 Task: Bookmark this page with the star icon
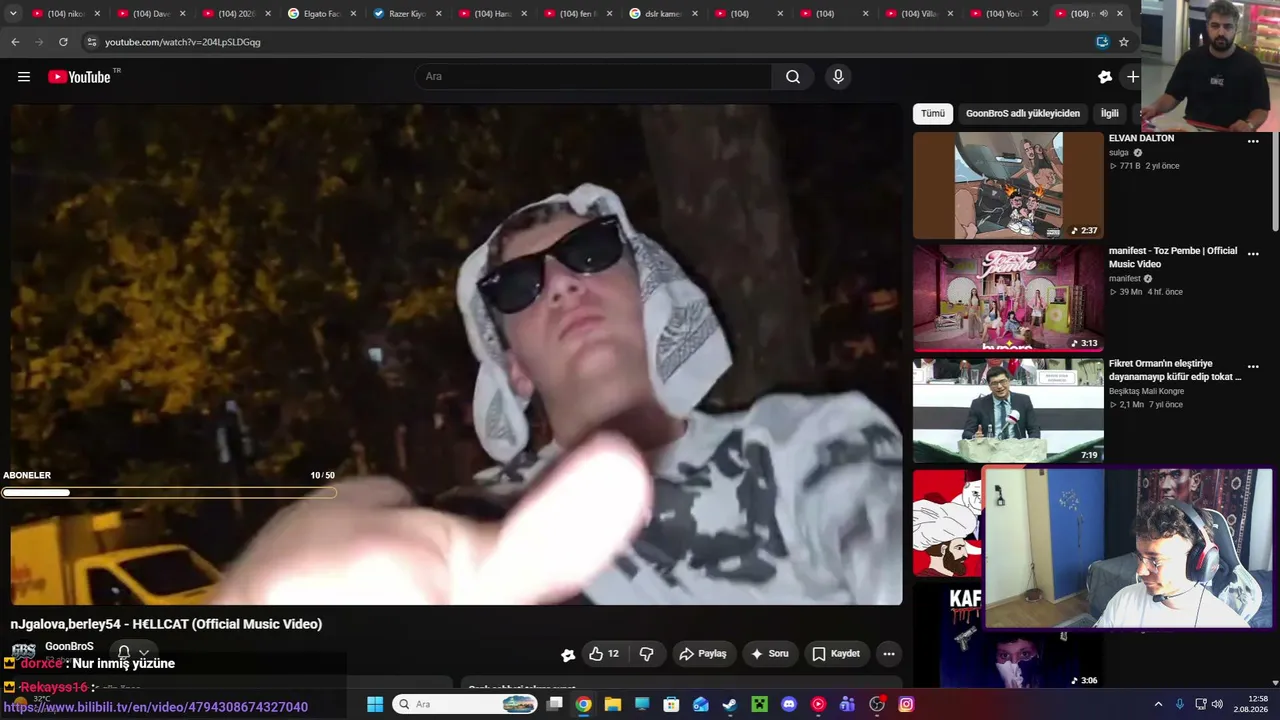click(x=1124, y=42)
